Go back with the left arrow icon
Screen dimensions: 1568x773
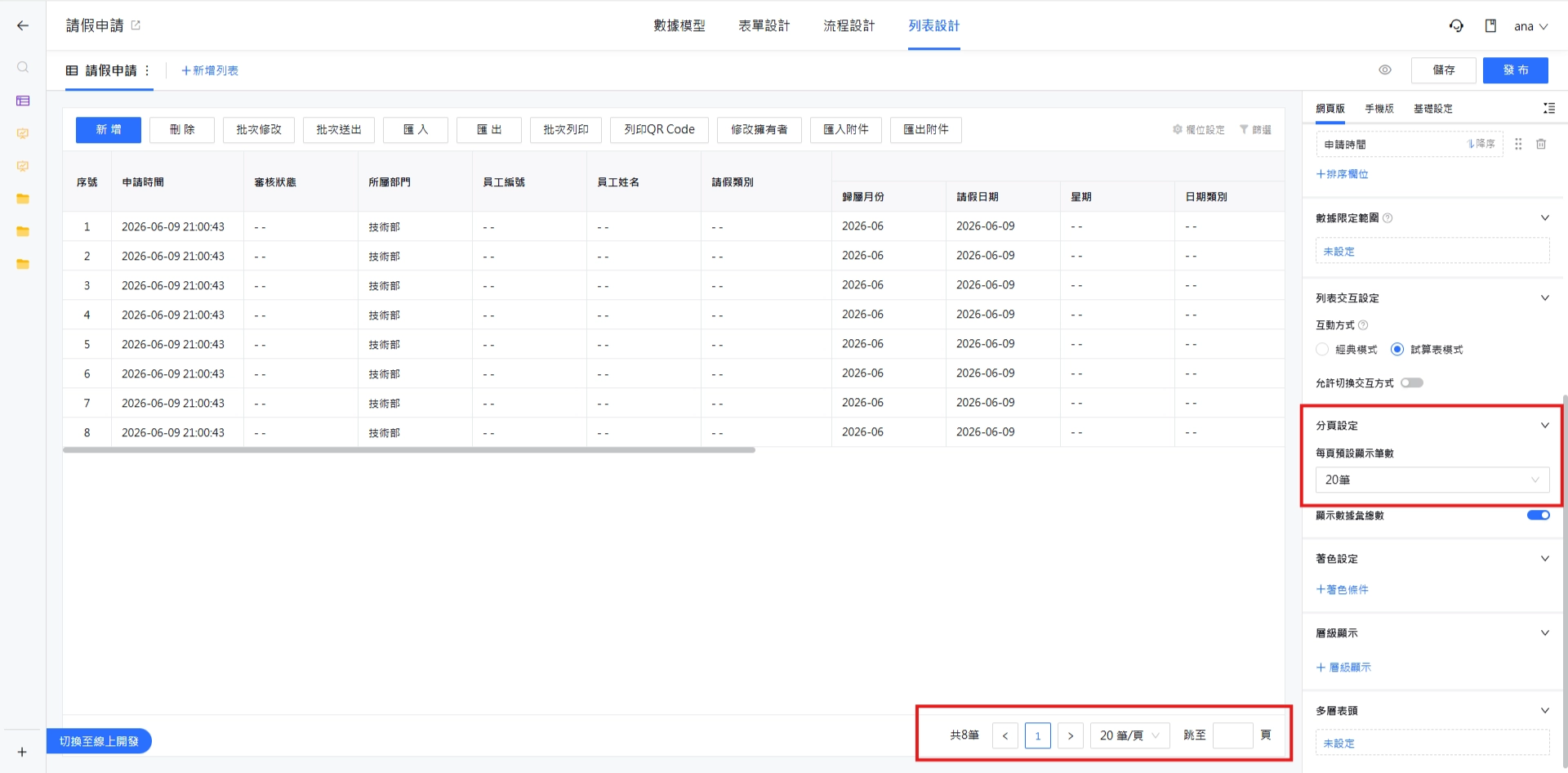[23, 25]
